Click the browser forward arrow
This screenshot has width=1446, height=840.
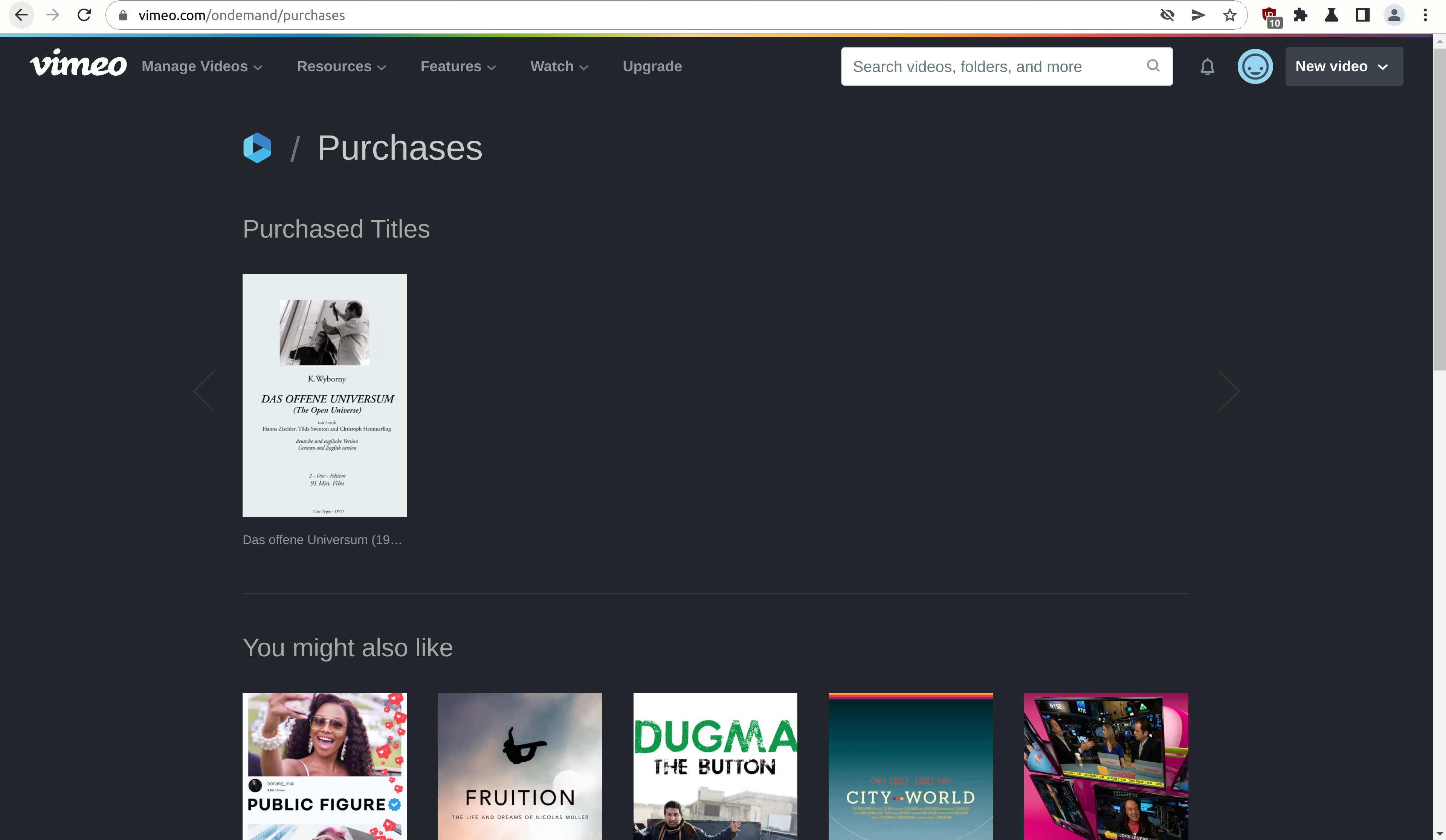53,15
